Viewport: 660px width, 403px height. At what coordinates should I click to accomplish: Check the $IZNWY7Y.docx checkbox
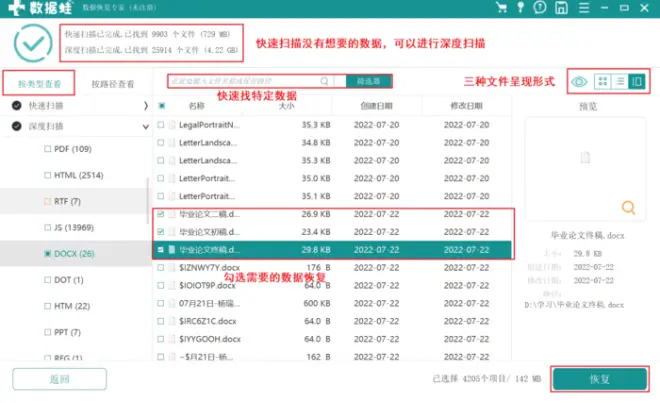click(x=160, y=267)
